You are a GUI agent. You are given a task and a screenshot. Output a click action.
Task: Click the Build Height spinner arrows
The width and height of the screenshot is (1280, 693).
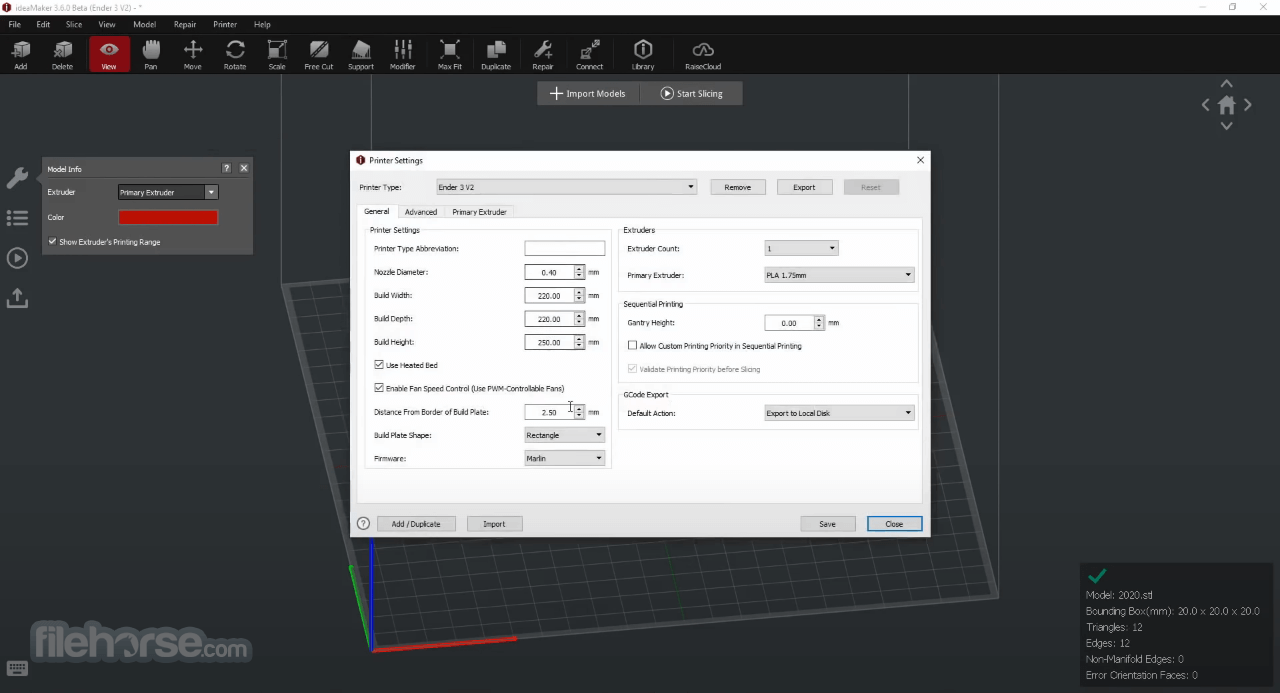click(x=579, y=342)
